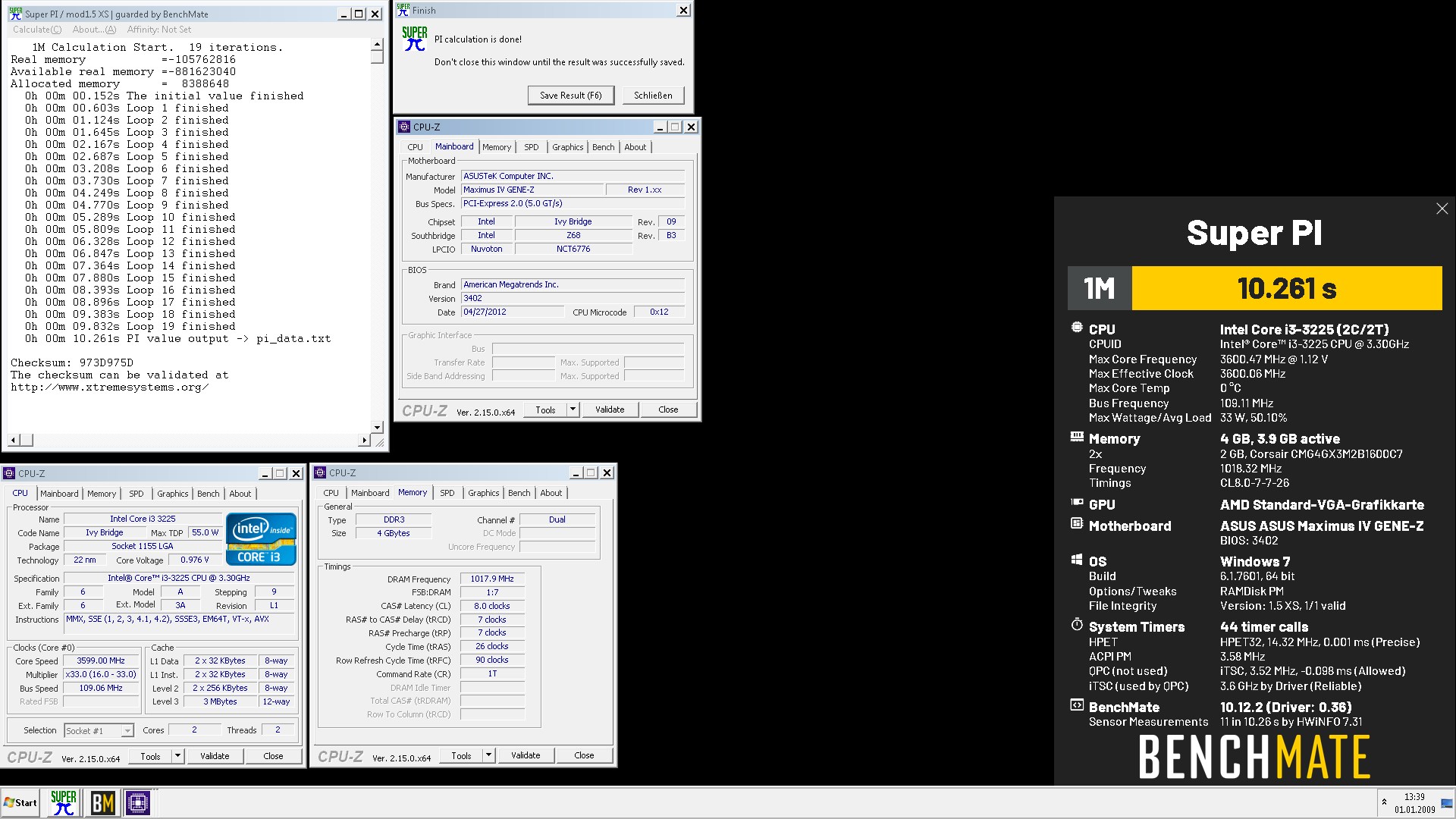Click the GPU card icon in BenchMate panel
The height and width of the screenshot is (819, 1456).
tap(1077, 502)
